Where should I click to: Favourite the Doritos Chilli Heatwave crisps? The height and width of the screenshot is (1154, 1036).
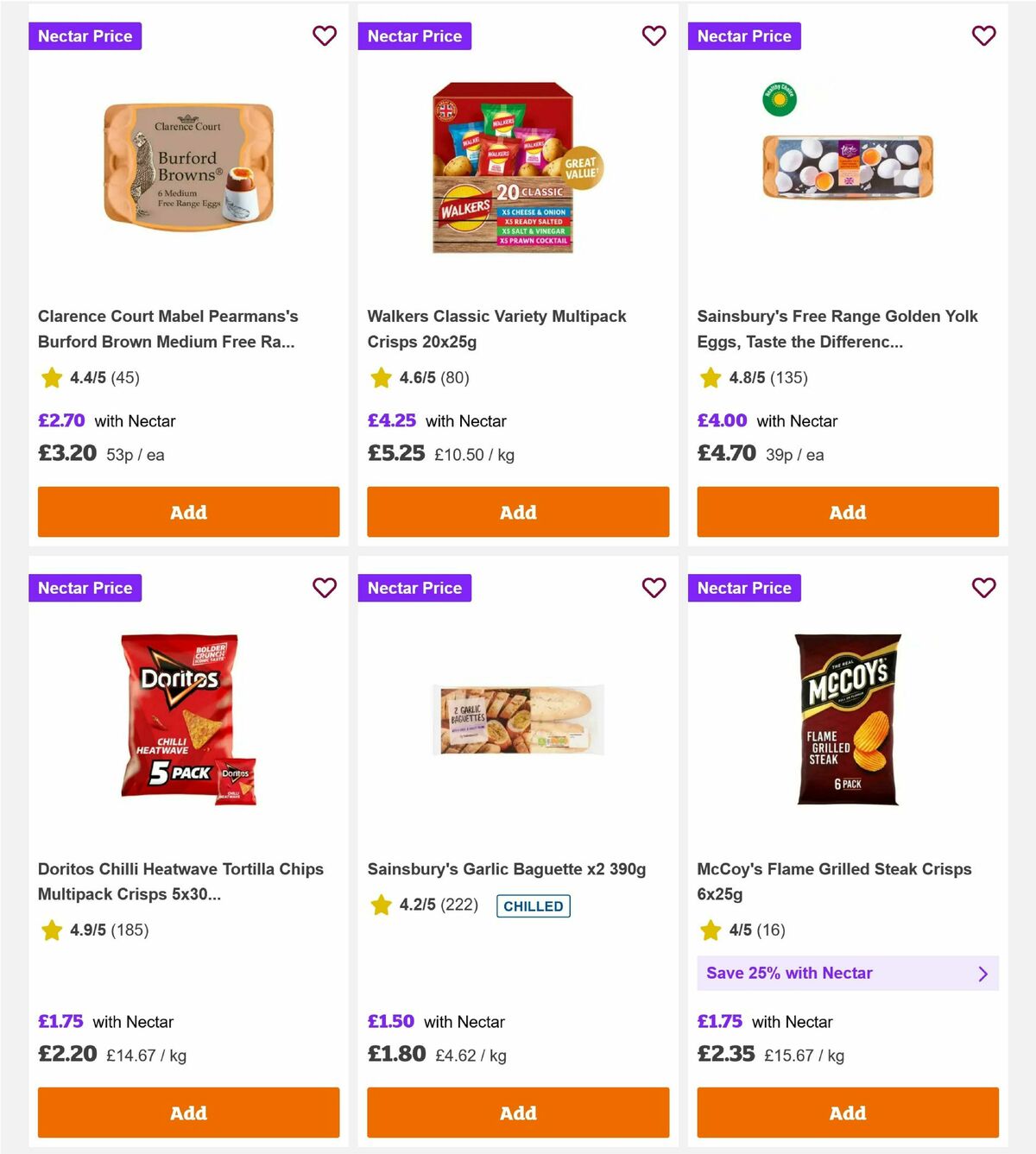pos(325,588)
